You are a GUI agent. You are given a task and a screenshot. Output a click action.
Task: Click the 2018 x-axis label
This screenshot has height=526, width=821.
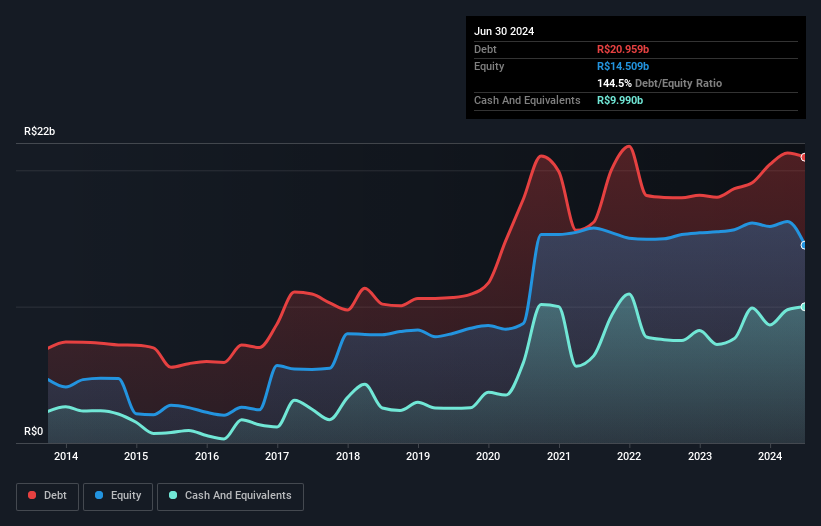coord(348,456)
